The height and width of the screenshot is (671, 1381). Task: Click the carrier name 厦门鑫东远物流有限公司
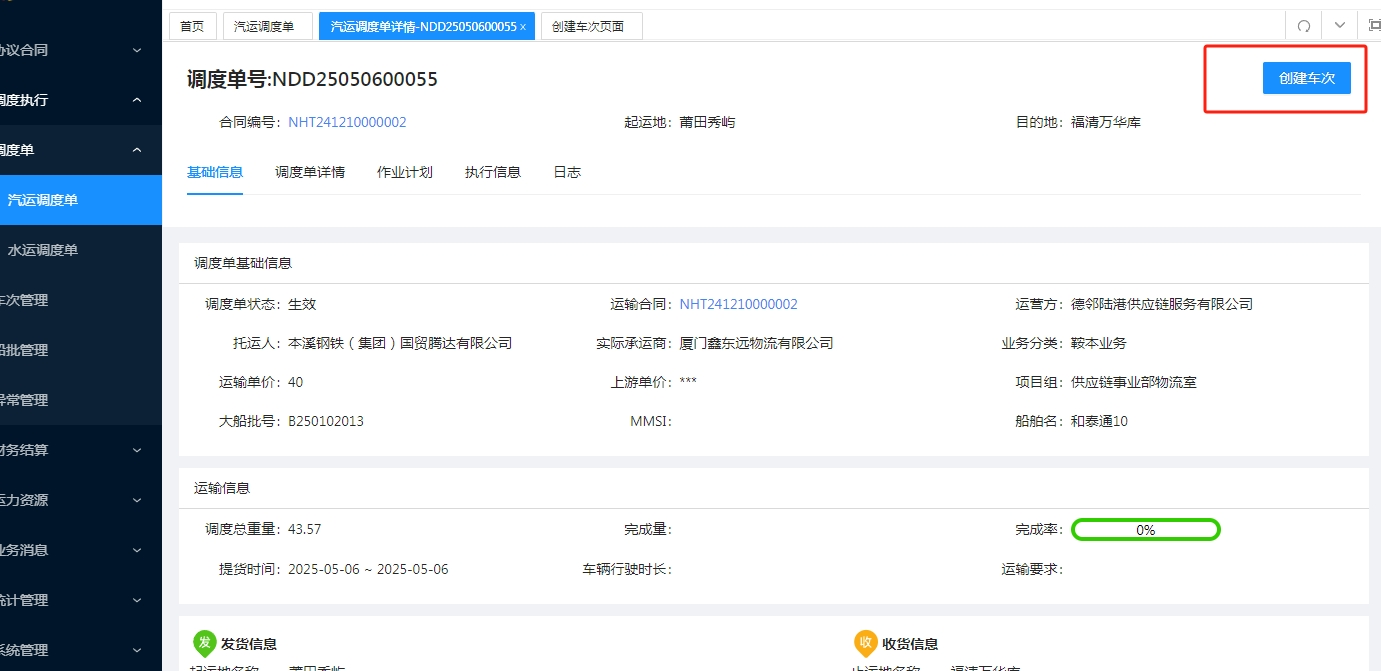point(756,344)
